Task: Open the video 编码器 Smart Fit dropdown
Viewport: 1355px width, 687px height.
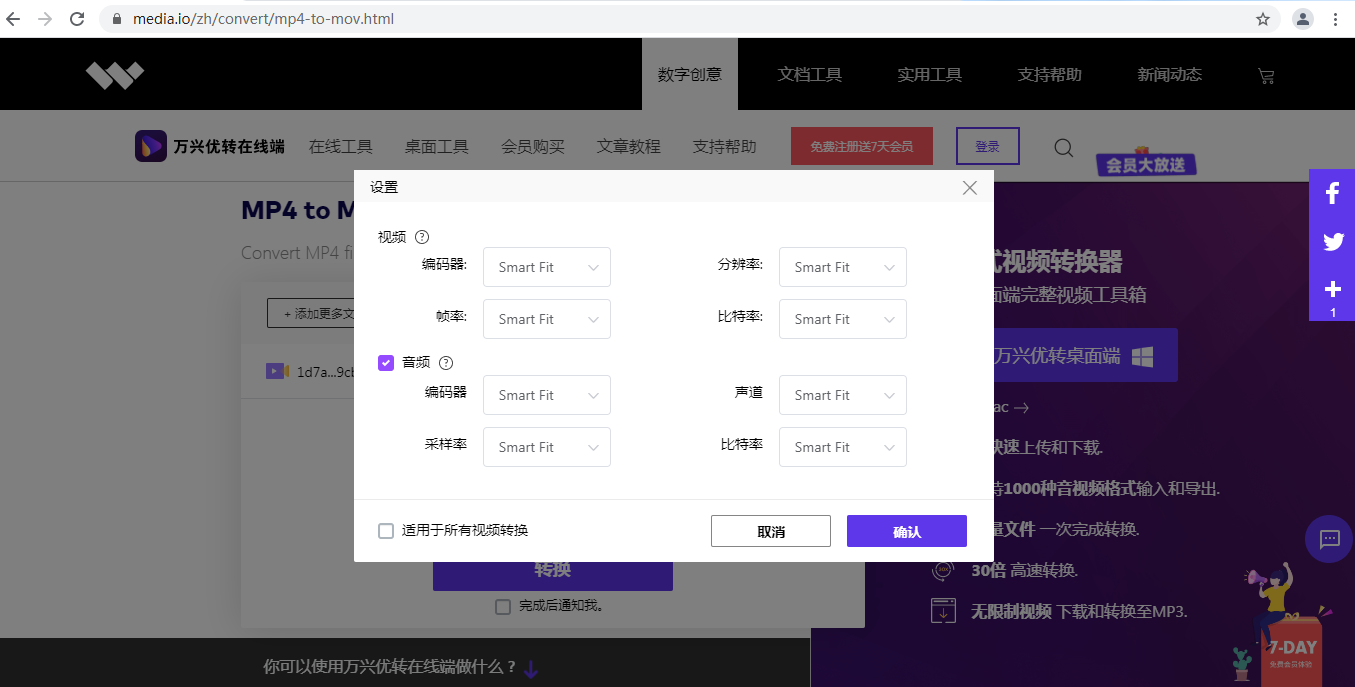Action: click(x=546, y=267)
